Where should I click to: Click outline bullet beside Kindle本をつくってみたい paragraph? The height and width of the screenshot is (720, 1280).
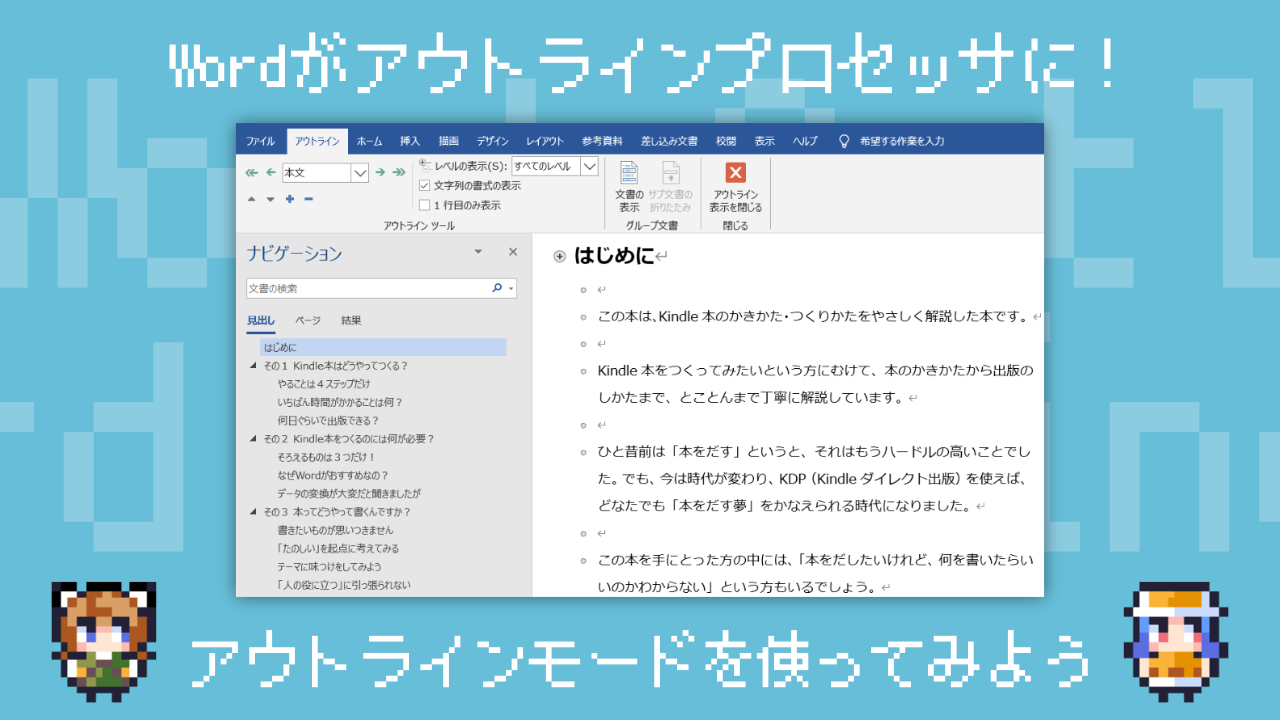point(583,371)
